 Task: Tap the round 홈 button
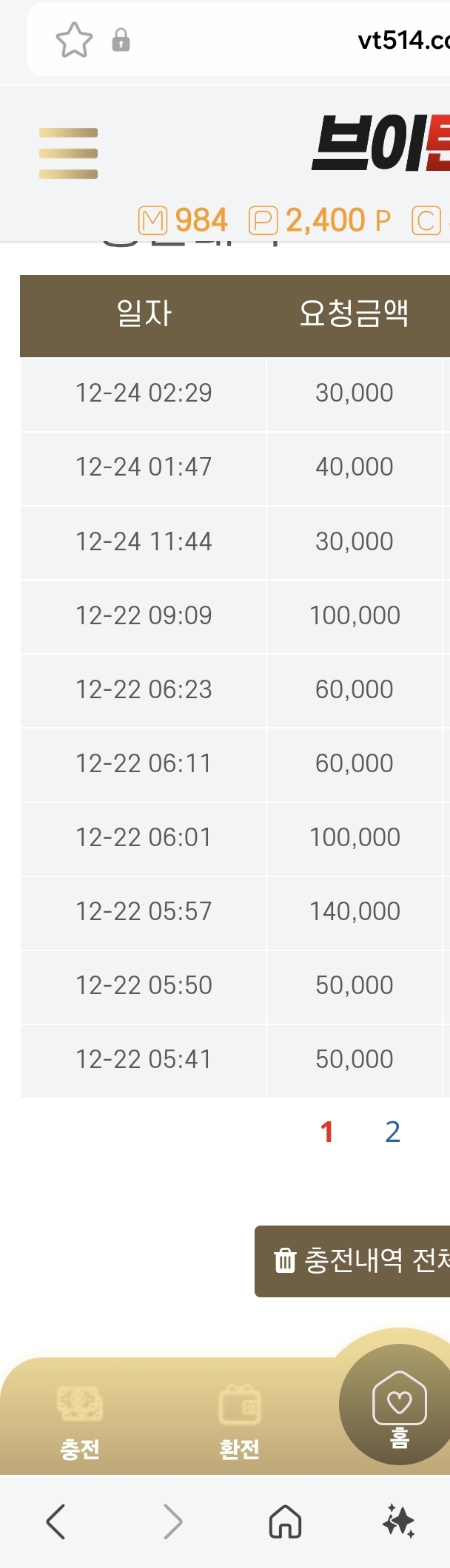pos(399,1405)
